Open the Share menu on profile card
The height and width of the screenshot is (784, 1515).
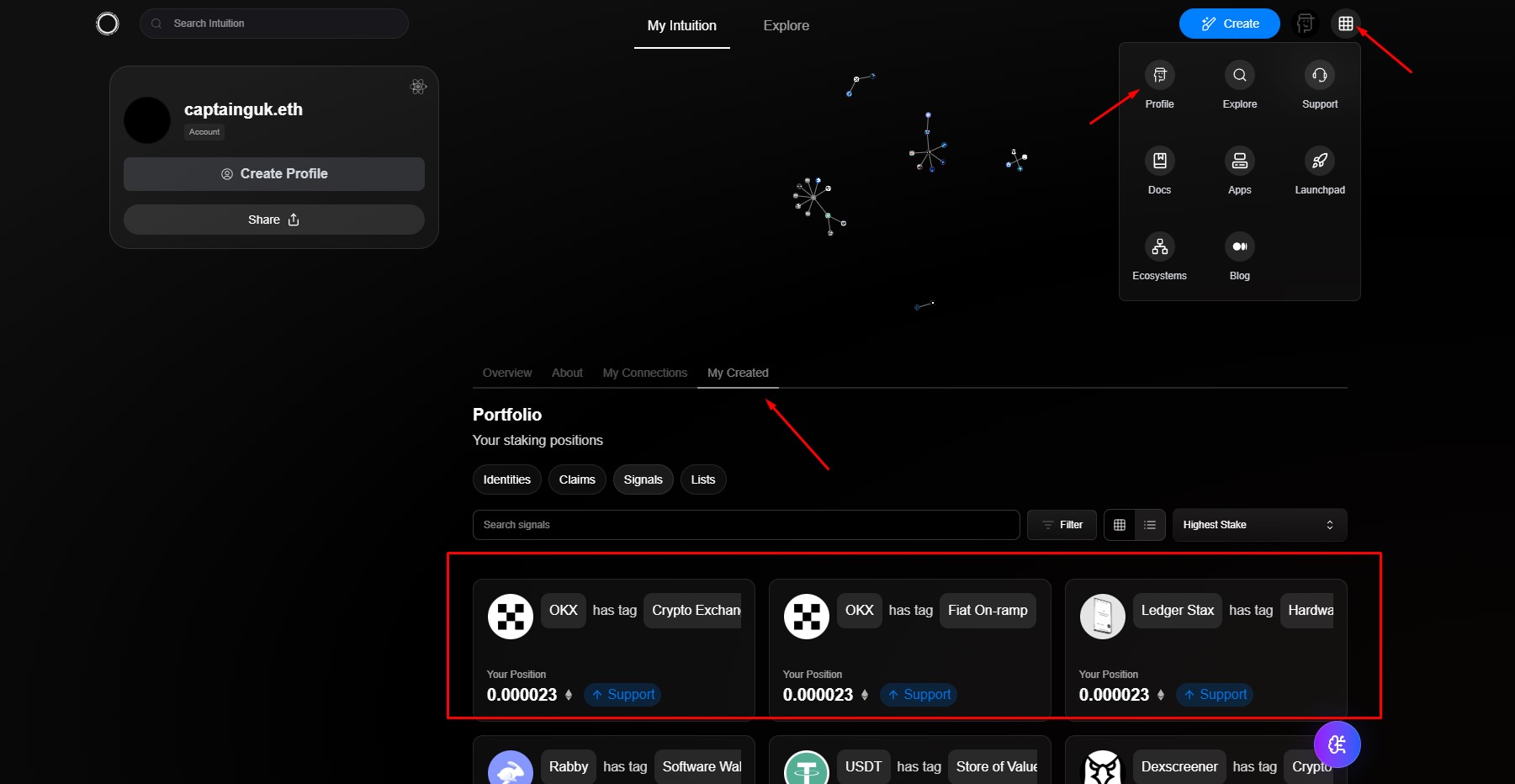(x=273, y=220)
